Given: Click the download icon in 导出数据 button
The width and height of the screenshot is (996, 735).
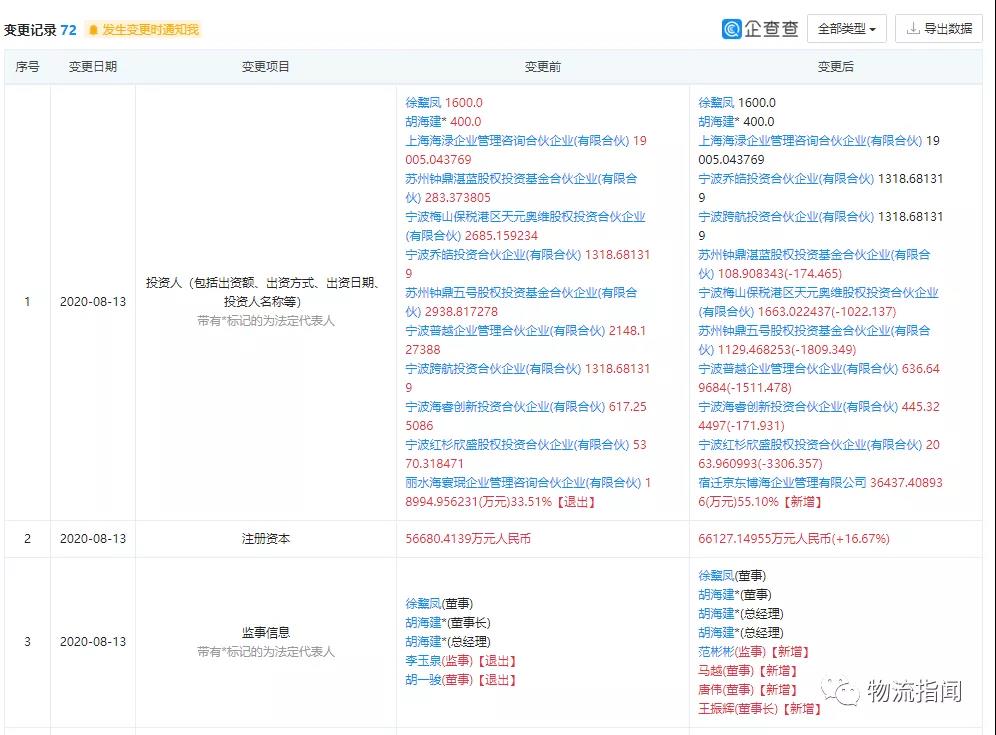Looking at the screenshot, I should (912, 29).
